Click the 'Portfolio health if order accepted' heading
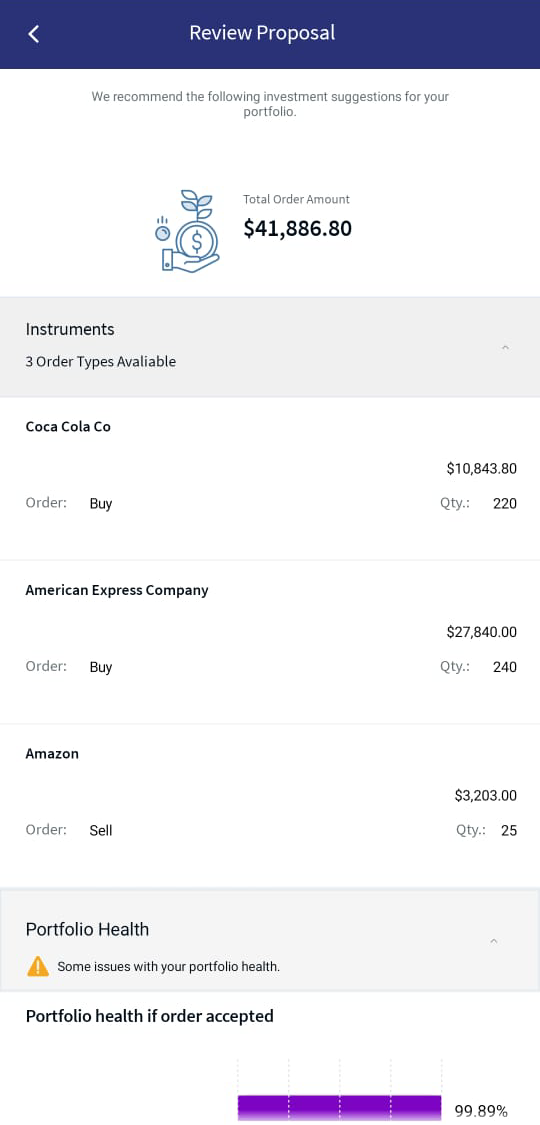Viewport: 540px width, 1125px height. pos(150,1017)
